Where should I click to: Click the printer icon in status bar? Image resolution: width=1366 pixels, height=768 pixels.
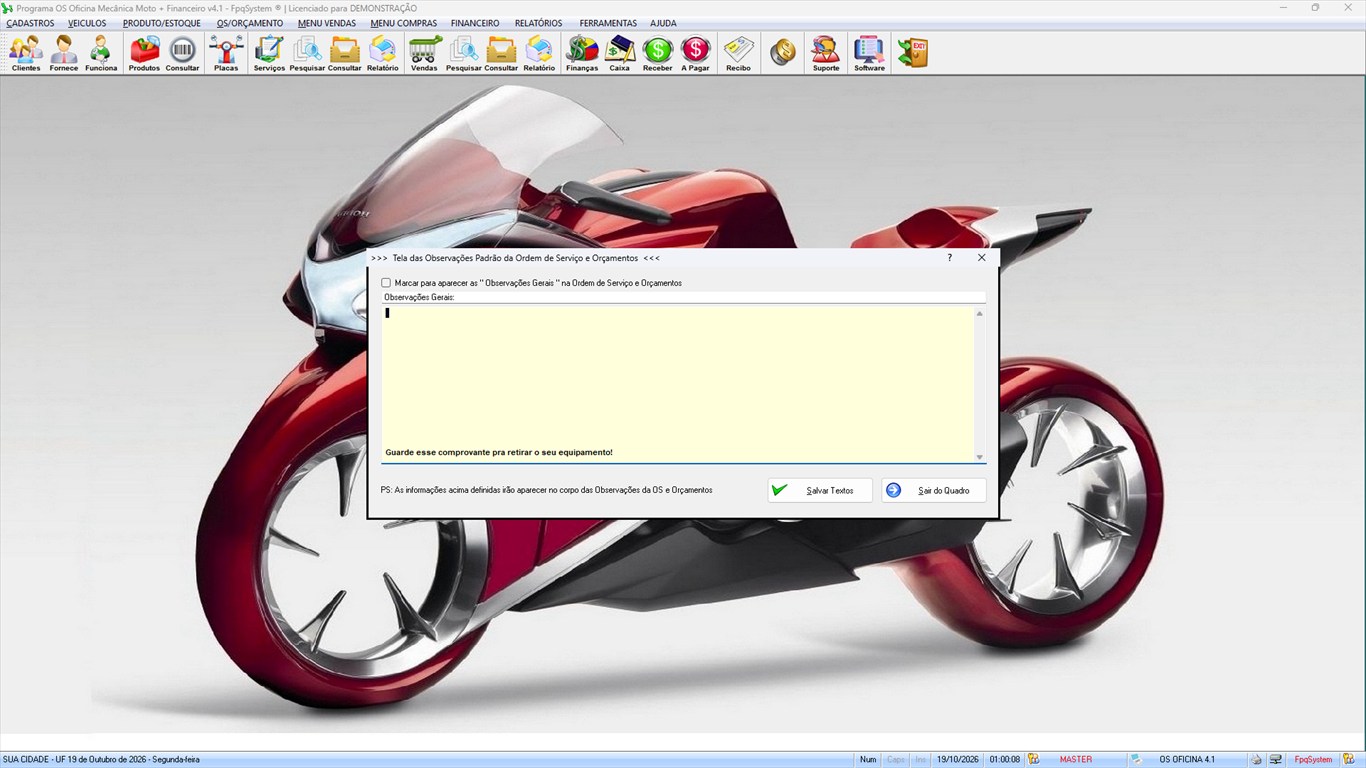tap(1257, 760)
